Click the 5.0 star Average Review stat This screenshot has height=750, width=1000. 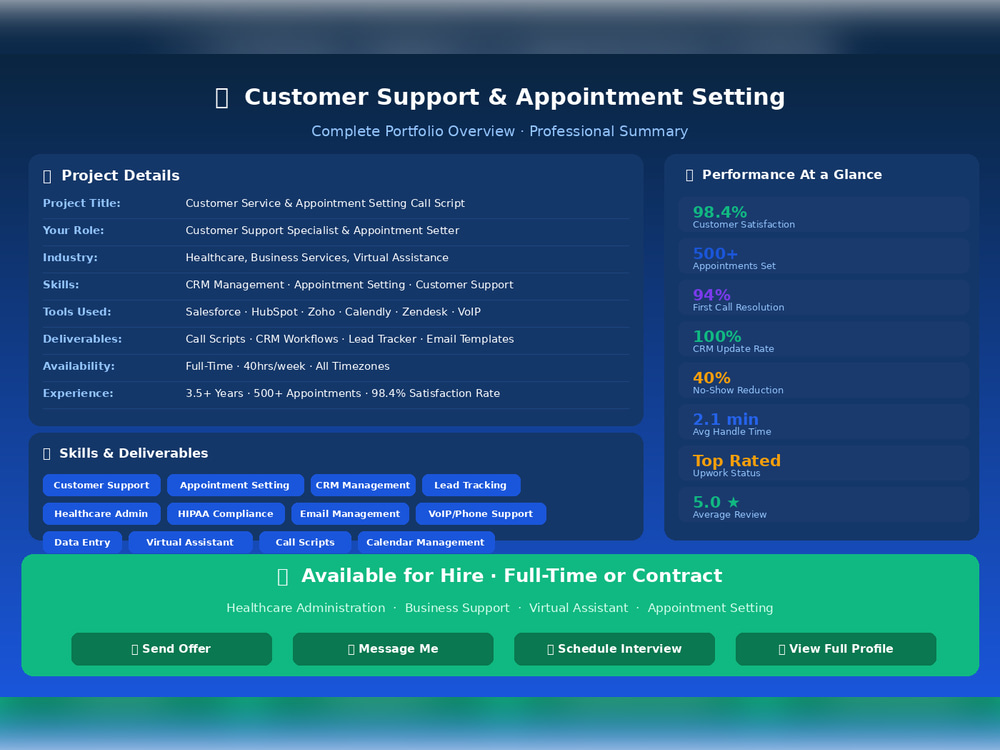point(823,506)
